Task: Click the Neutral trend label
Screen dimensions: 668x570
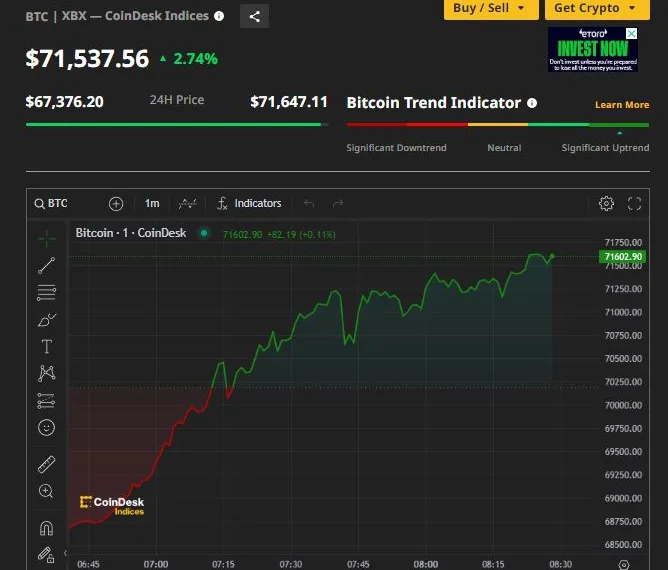Action: [x=504, y=148]
